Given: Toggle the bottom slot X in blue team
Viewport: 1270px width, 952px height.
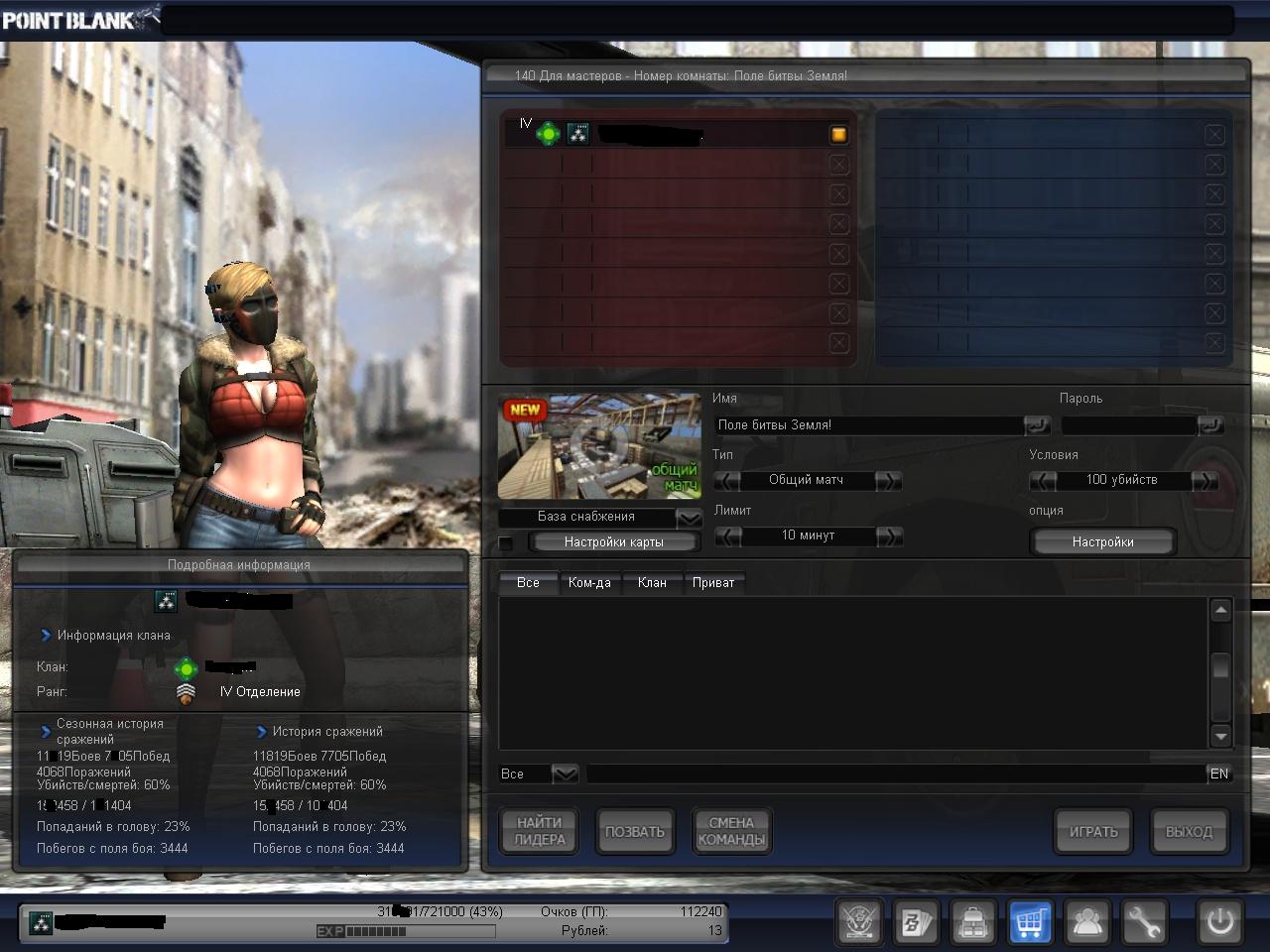Looking at the screenshot, I should click(x=1214, y=343).
